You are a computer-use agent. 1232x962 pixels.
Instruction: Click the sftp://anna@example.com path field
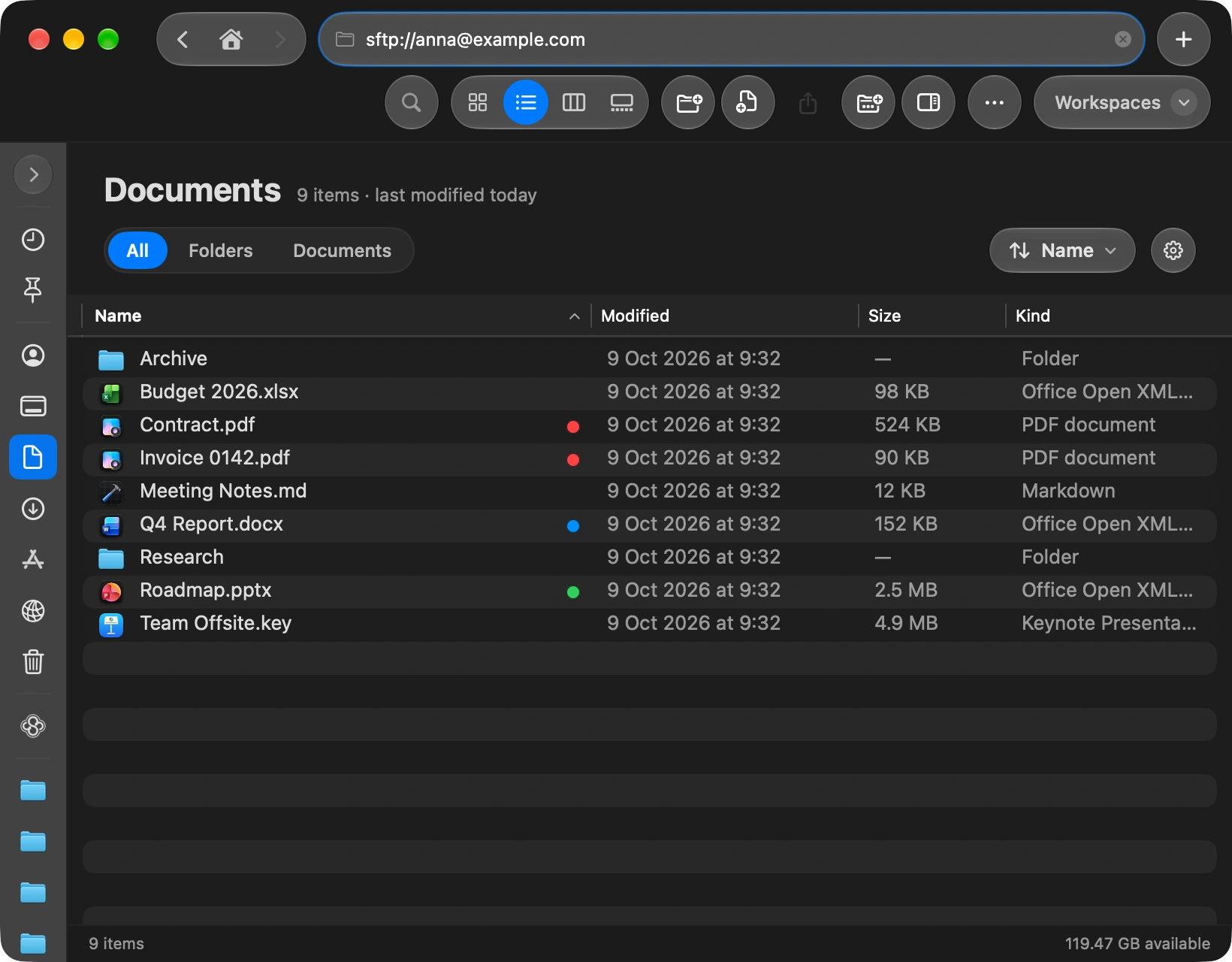(x=731, y=39)
